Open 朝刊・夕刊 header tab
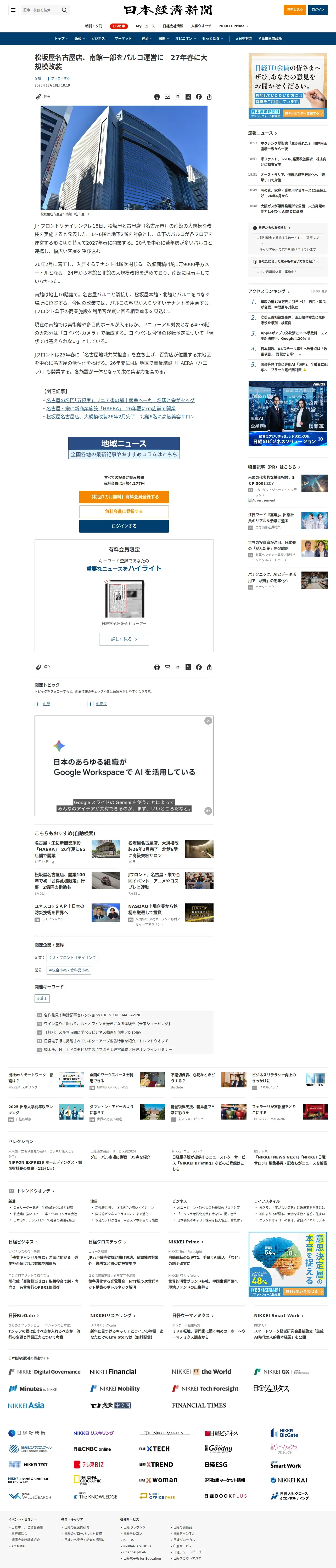The width and height of the screenshot is (336, 1568). pos(93,26)
